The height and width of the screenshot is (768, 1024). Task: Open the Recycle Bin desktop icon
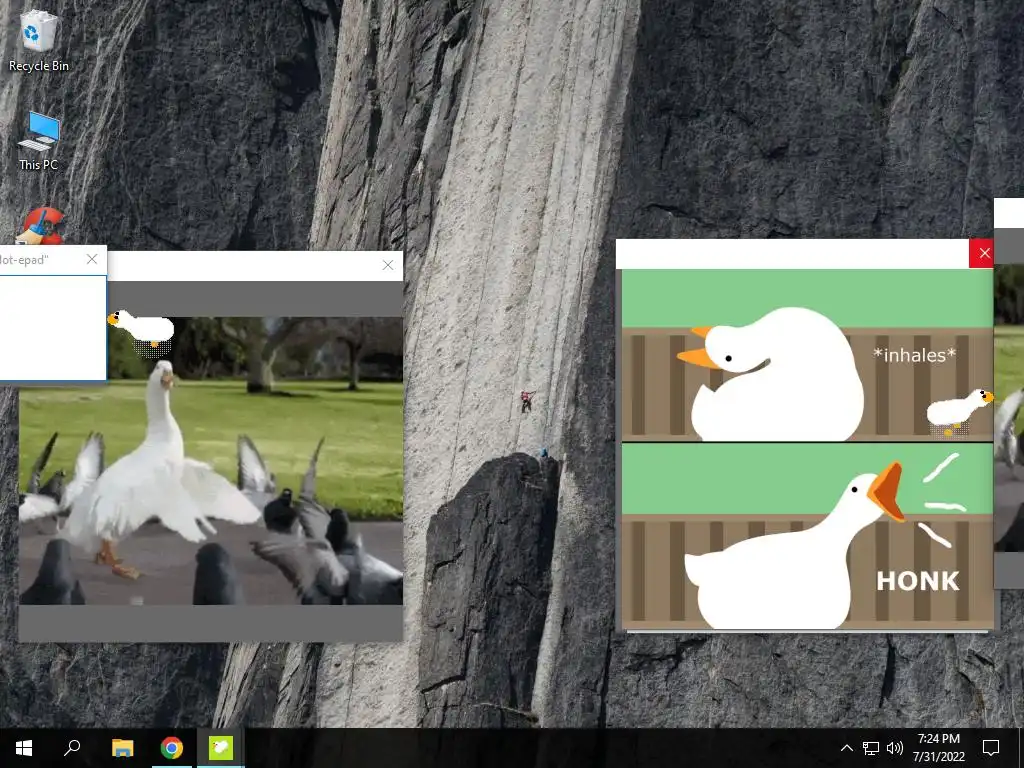click(x=38, y=40)
